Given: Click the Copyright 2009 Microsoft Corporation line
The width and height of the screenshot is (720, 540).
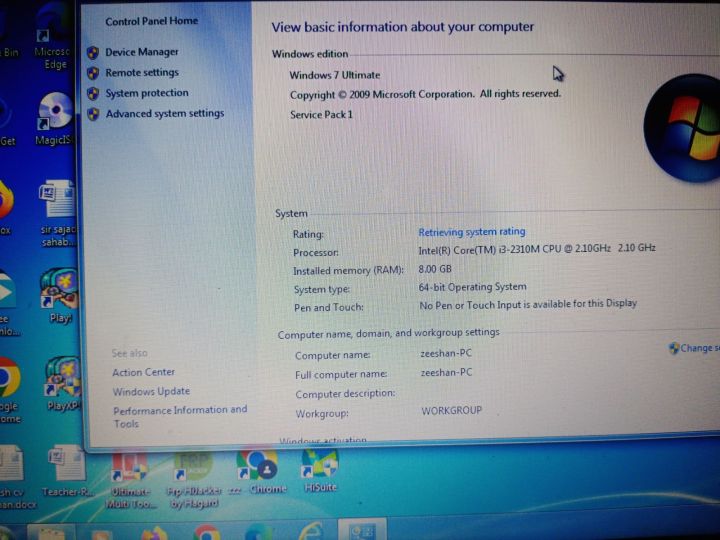Looking at the screenshot, I should point(425,95).
